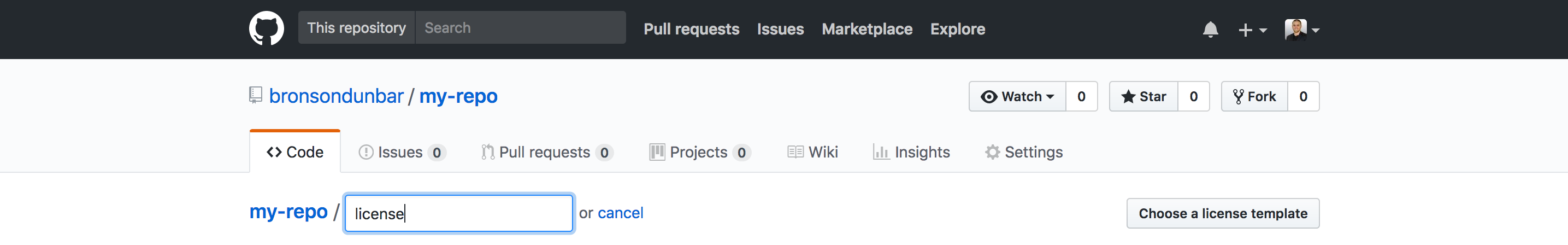Click the repository book icon
Viewport: 1568px width, 245px height.
(x=256, y=95)
